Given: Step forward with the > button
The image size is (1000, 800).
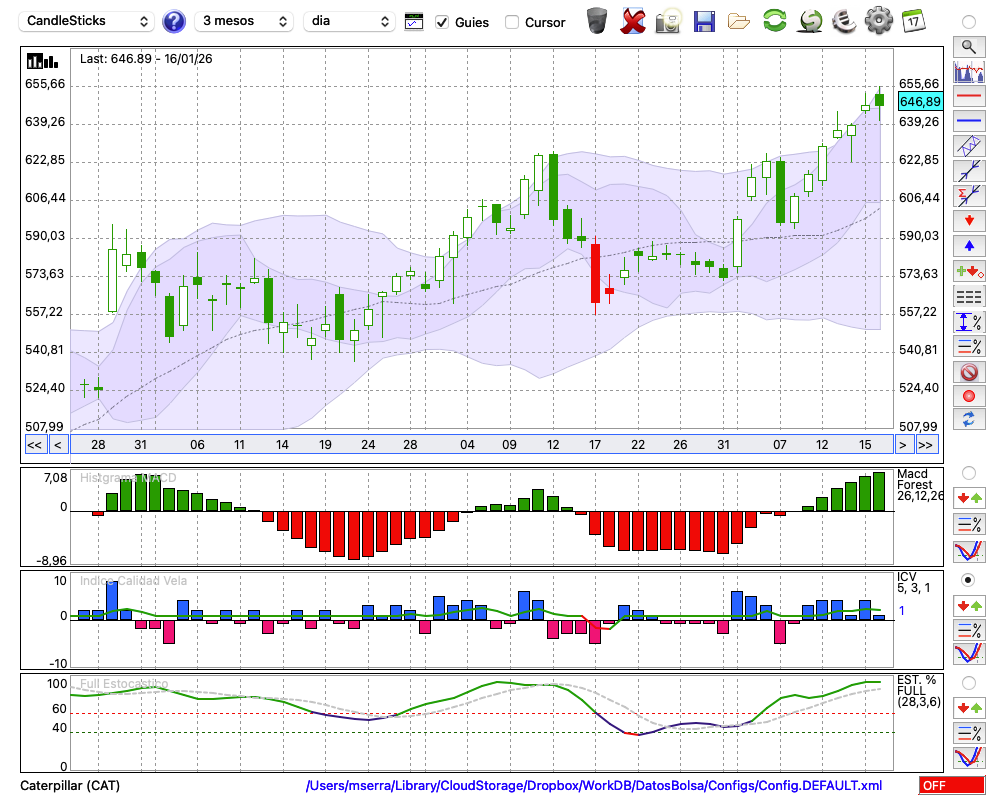Looking at the screenshot, I should pyautogui.click(x=902, y=445).
